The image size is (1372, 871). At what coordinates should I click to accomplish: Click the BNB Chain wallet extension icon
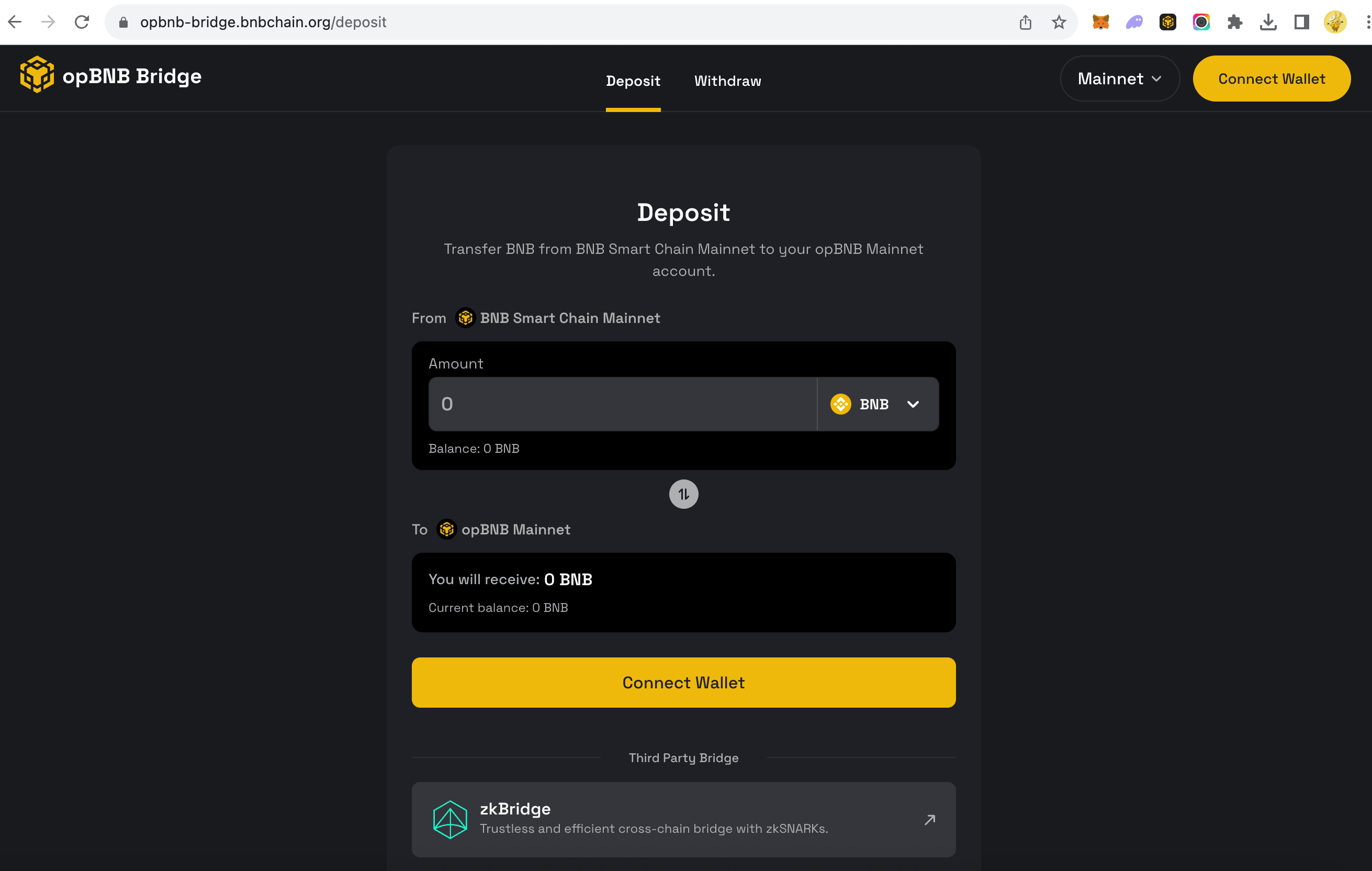[1167, 22]
